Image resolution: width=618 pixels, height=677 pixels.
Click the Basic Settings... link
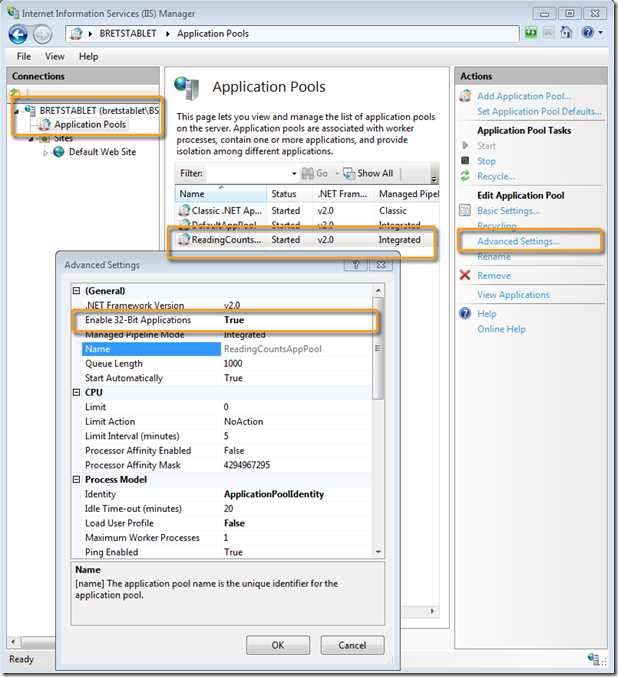[508, 211]
